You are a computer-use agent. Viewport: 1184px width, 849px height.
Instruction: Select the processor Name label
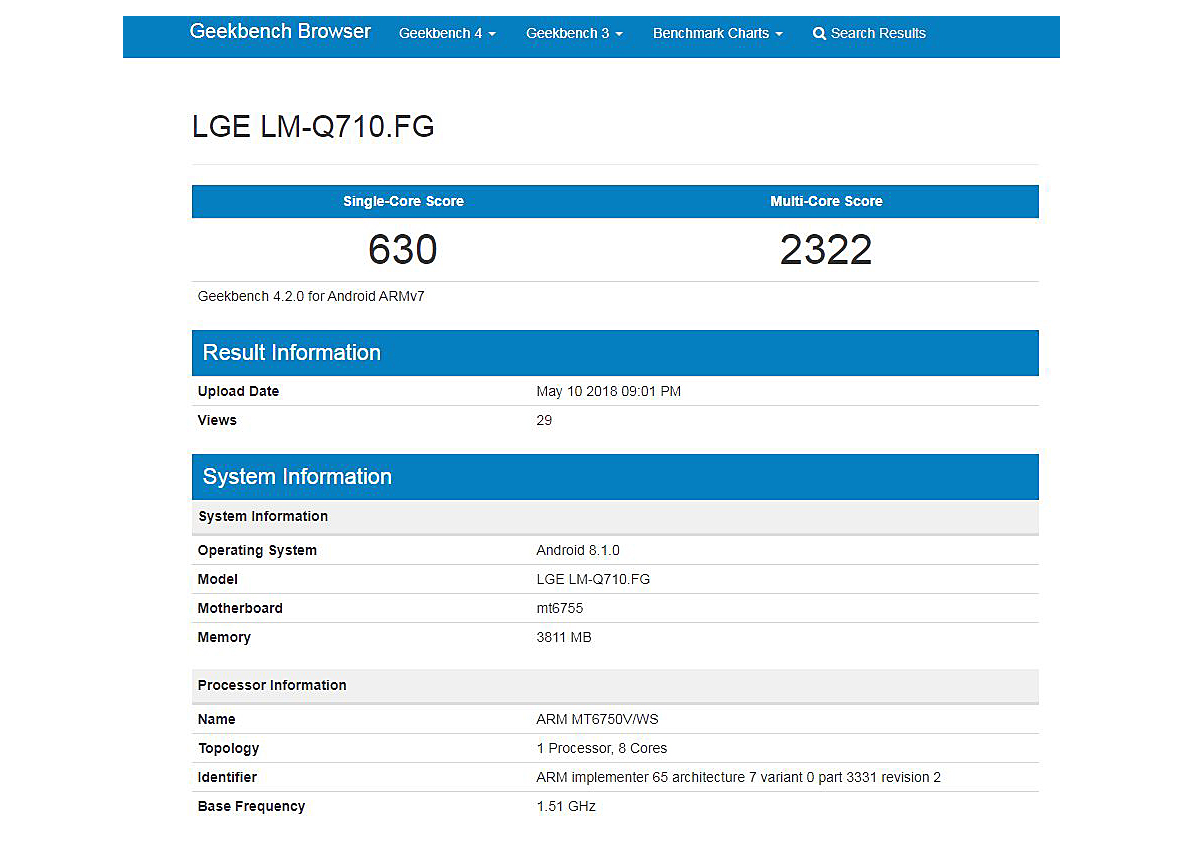point(216,719)
